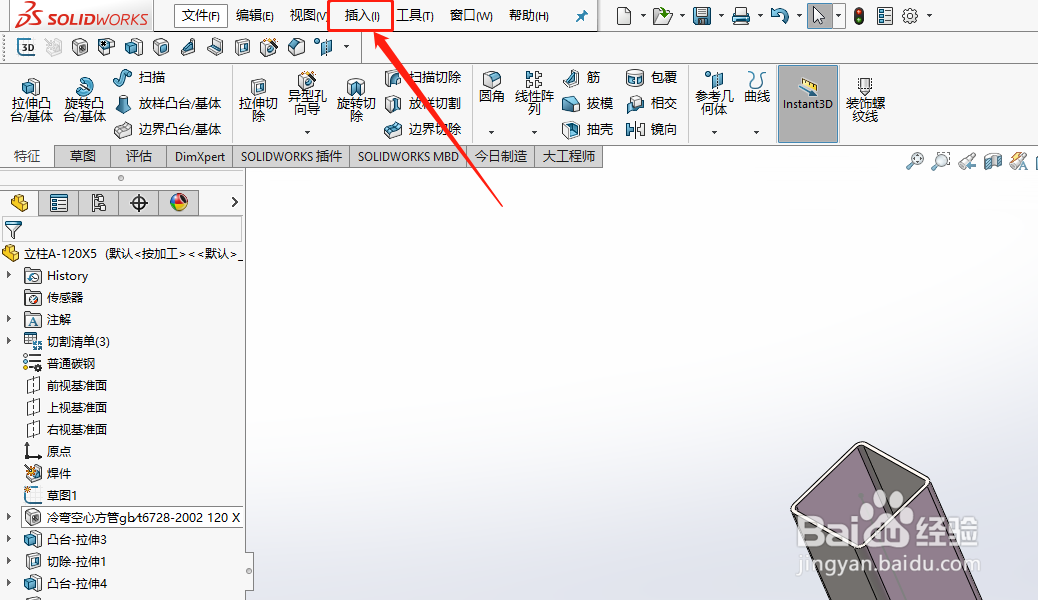The height and width of the screenshot is (600, 1038).
Task: Open the 编辑(E) Edit menu
Action: 254,15
